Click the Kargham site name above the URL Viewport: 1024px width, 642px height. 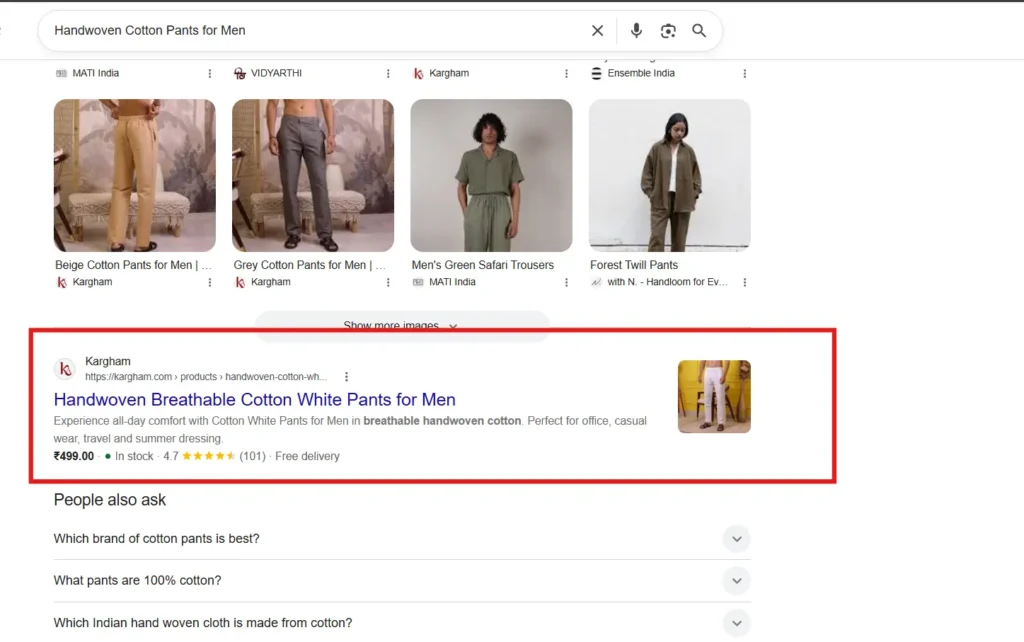108,361
